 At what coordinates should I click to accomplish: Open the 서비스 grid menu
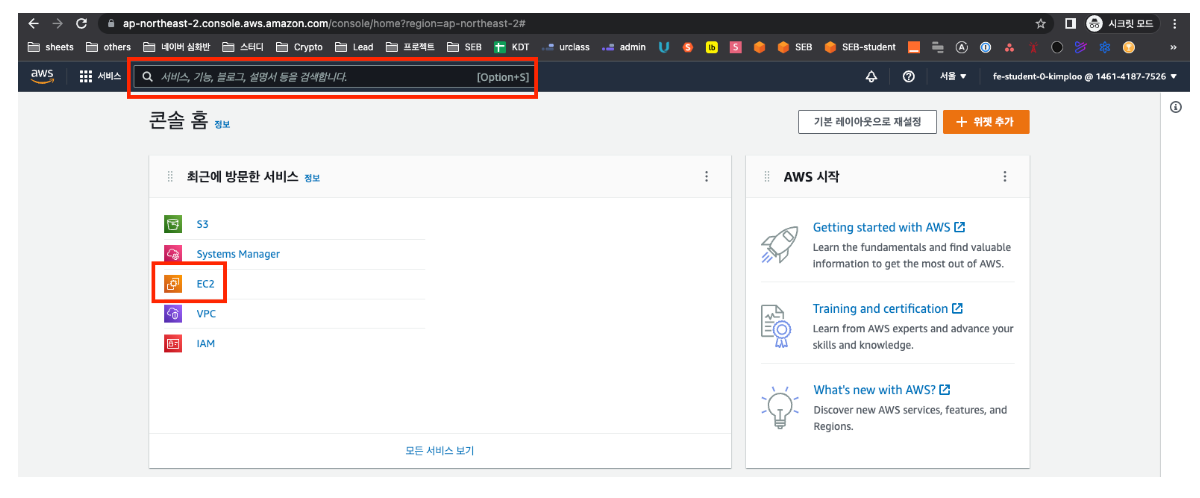coord(100,76)
